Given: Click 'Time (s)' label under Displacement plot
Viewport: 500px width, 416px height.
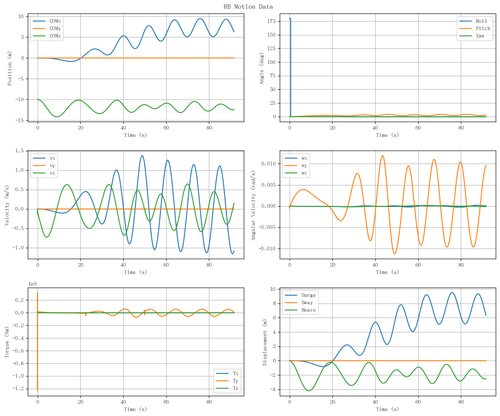Looking at the screenshot, I should click(388, 409).
